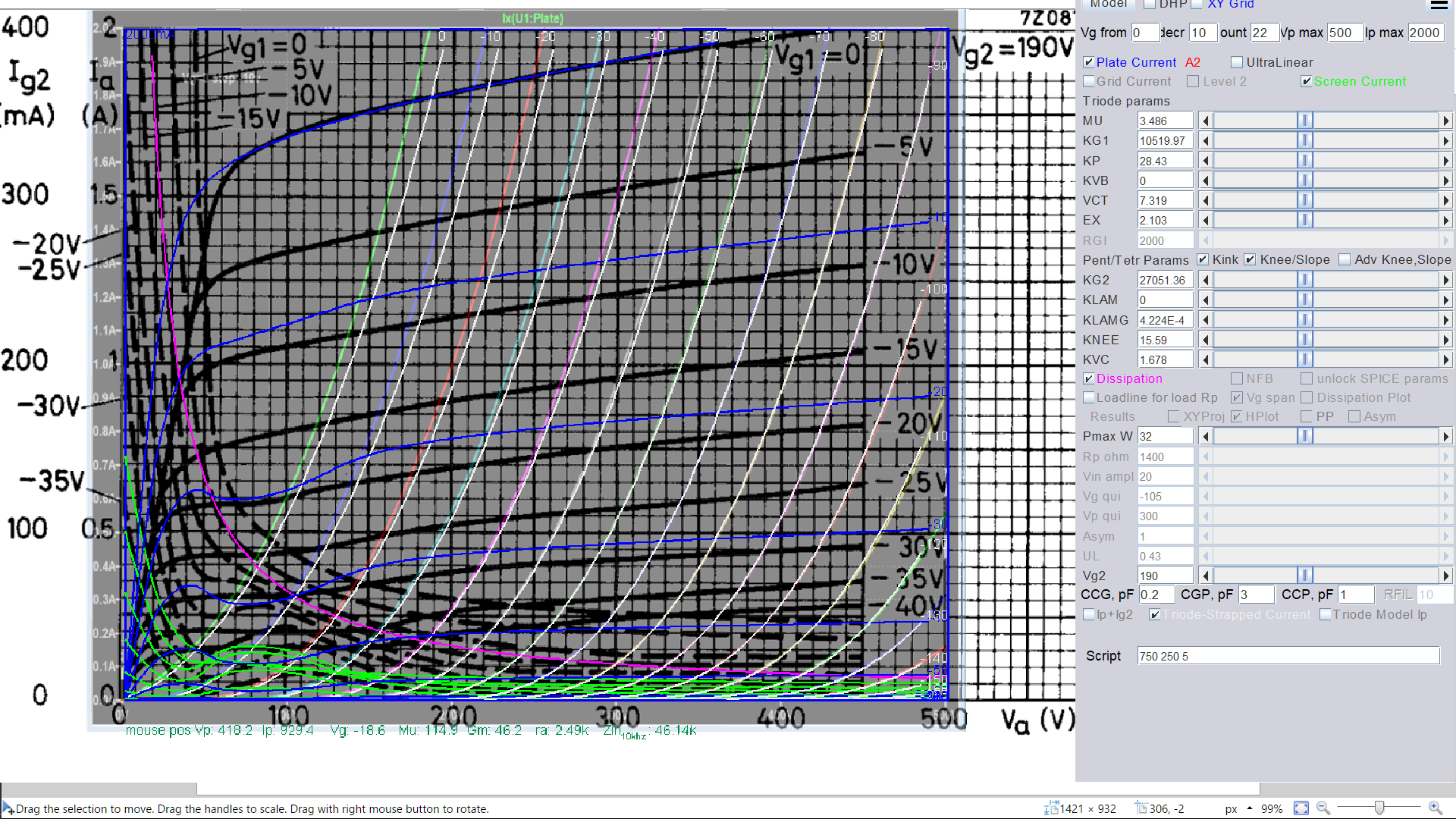Click the Pmax W slider right arrow
Viewport: 1456px width, 819px height.
click(1445, 436)
